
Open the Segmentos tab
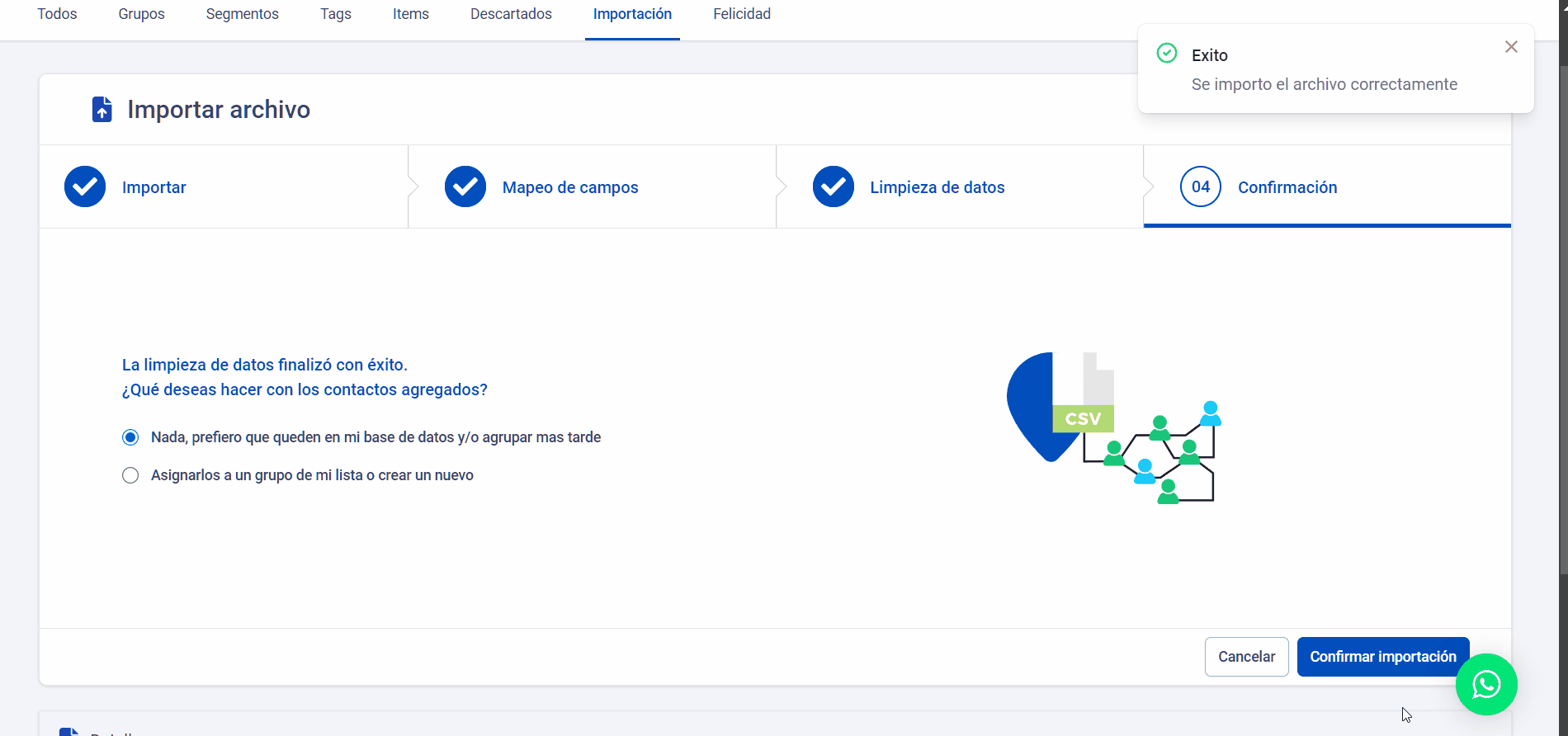coord(243,14)
